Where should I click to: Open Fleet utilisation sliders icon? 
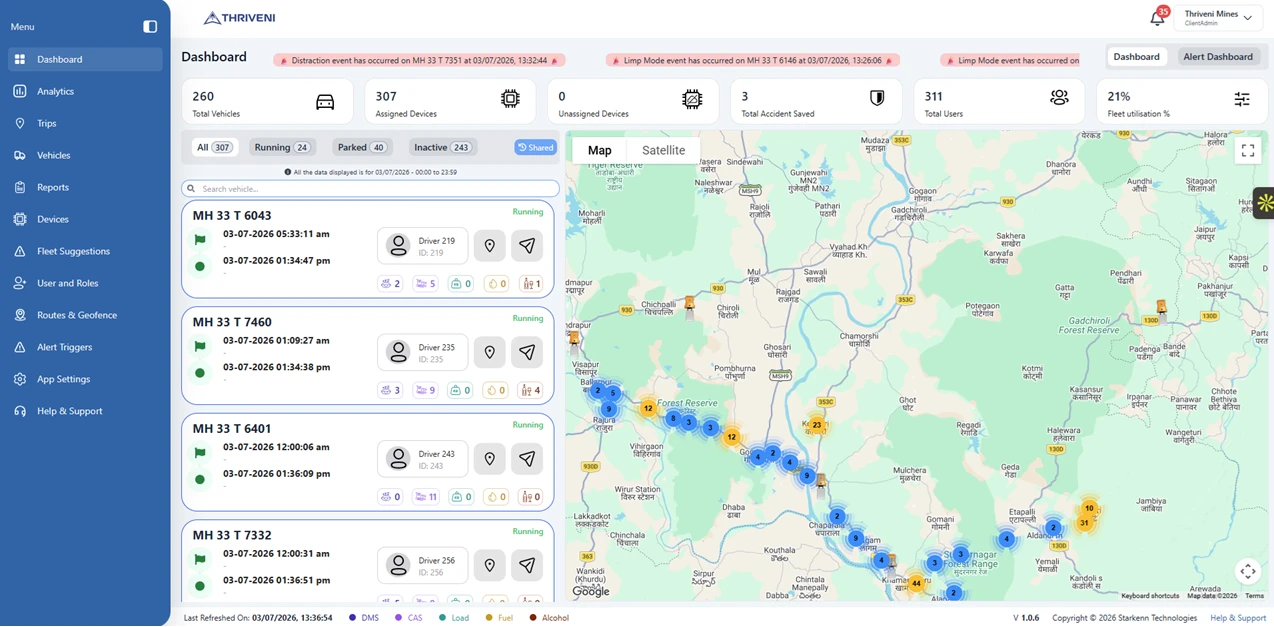pyautogui.click(x=1242, y=99)
